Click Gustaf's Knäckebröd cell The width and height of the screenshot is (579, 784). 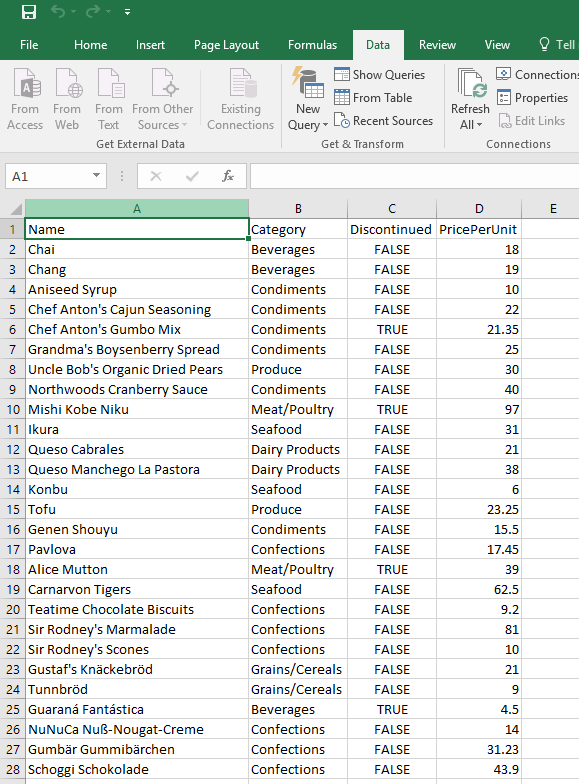pos(136,670)
